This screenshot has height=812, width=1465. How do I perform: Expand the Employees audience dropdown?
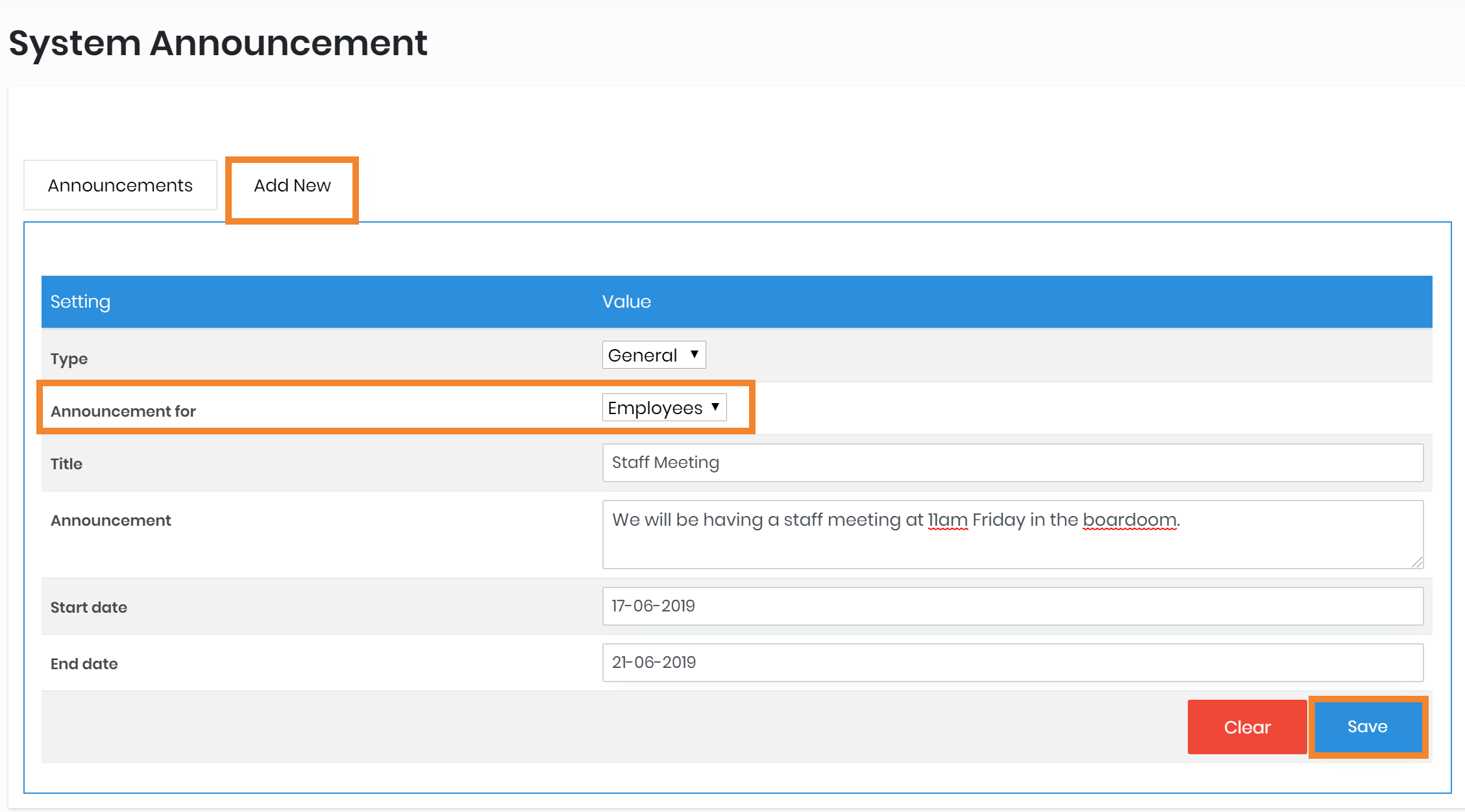tap(664, 408)
